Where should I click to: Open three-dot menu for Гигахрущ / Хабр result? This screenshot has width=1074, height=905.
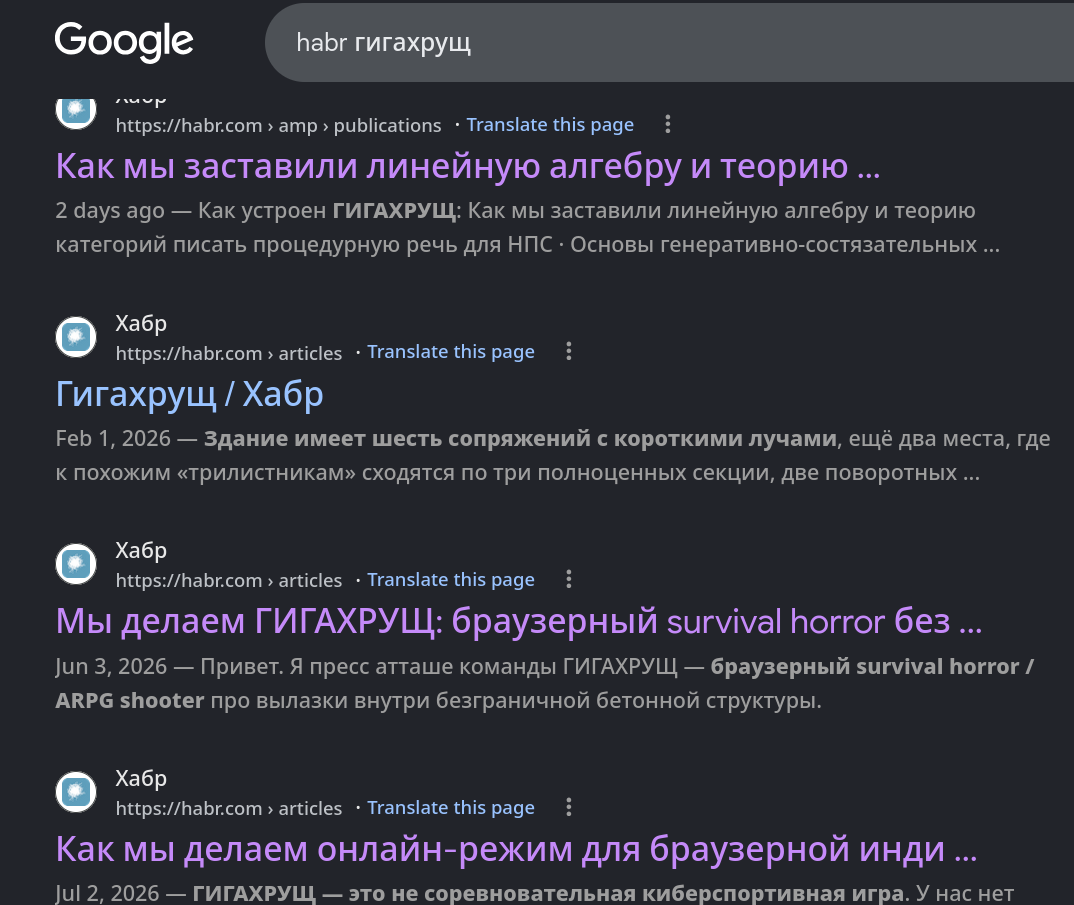click(x=569, y=351)
